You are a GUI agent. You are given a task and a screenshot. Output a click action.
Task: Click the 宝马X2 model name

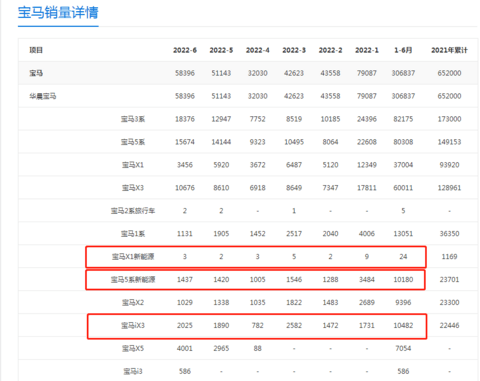[x=133, y=303]
